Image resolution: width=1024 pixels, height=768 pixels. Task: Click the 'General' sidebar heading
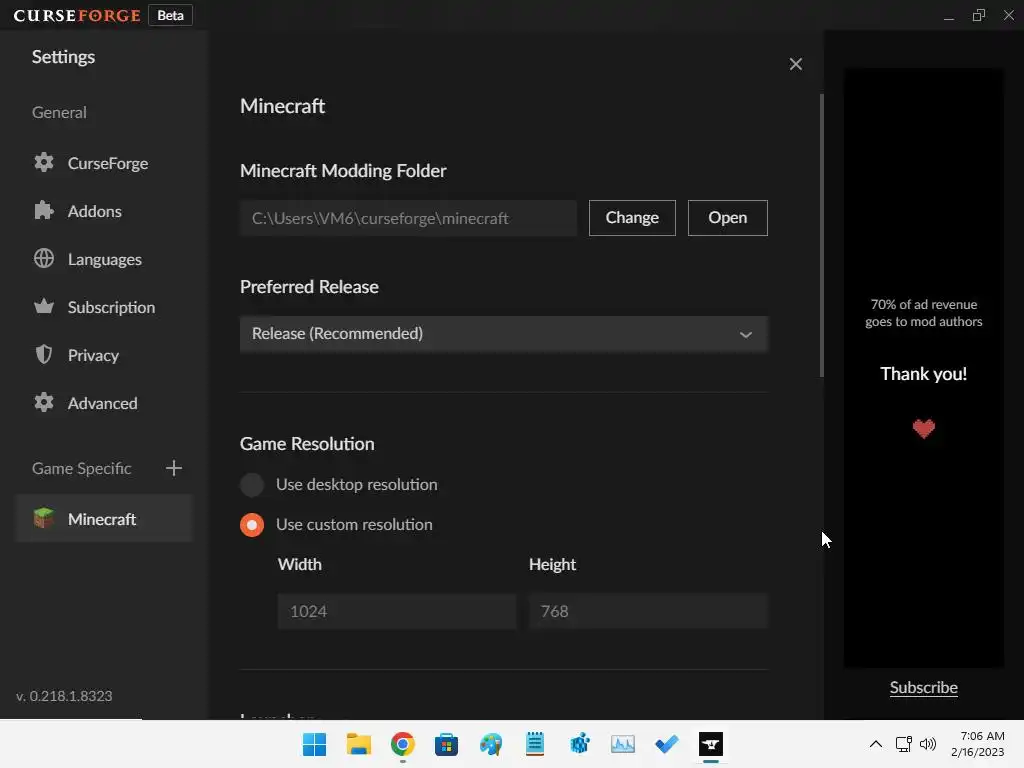click(59, 112)
